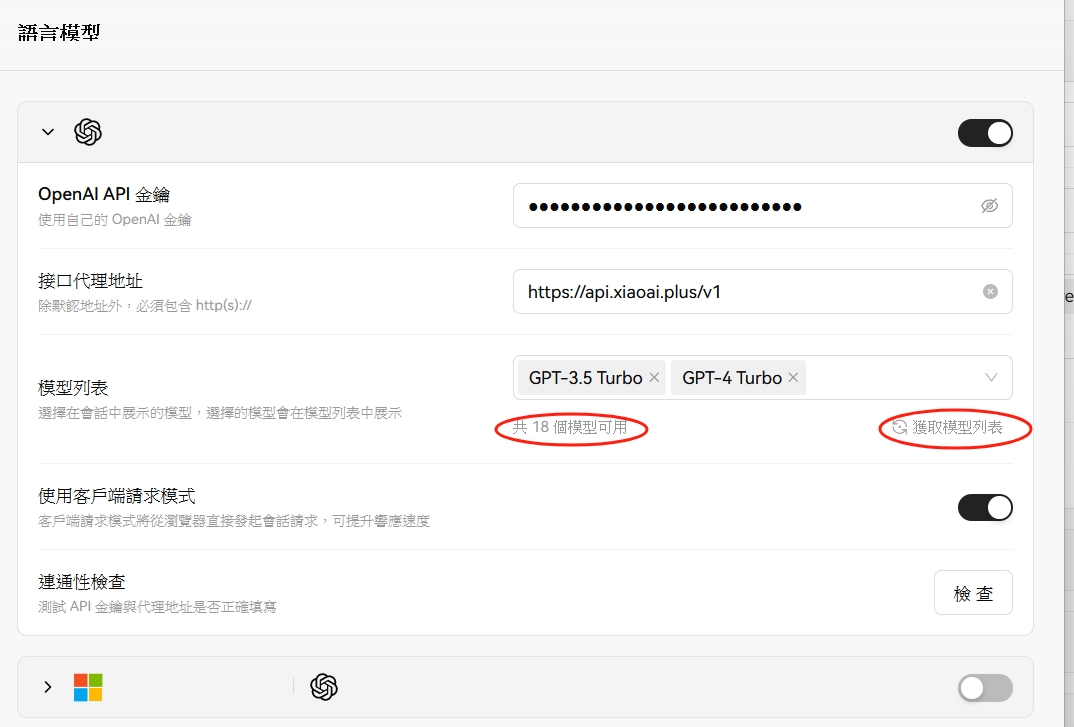Click the 連通性檢查 setting label
Screen dimensions: 1074x727
click(82, 582)
